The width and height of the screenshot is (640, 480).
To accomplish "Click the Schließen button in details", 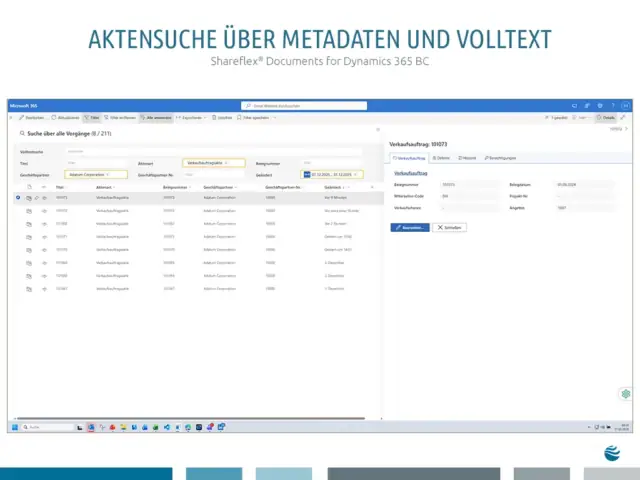I will click(449, 227).
